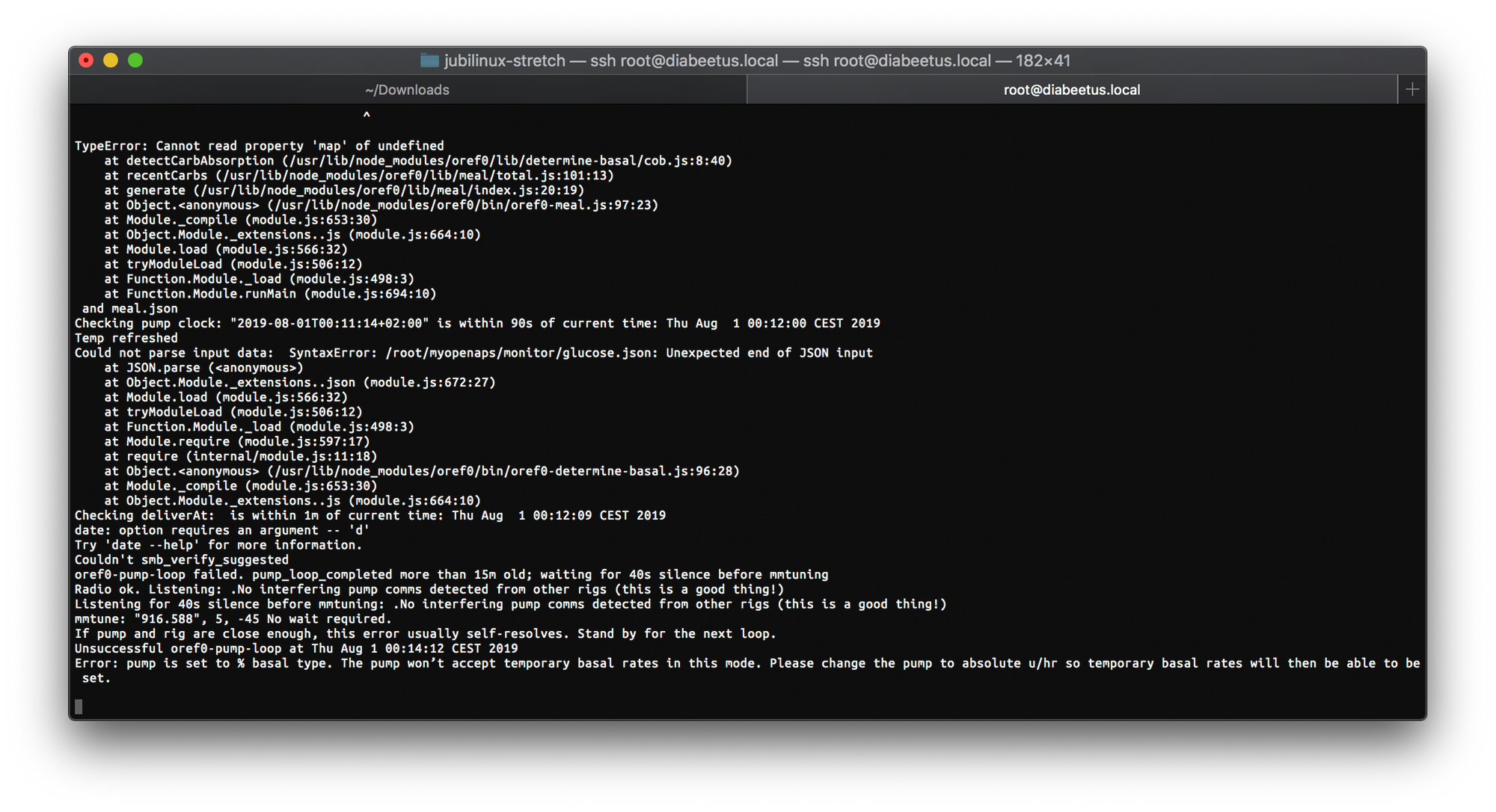Maximize the window using green button
The width and height of the screenshot is (1496, 812).
point(135,61)
